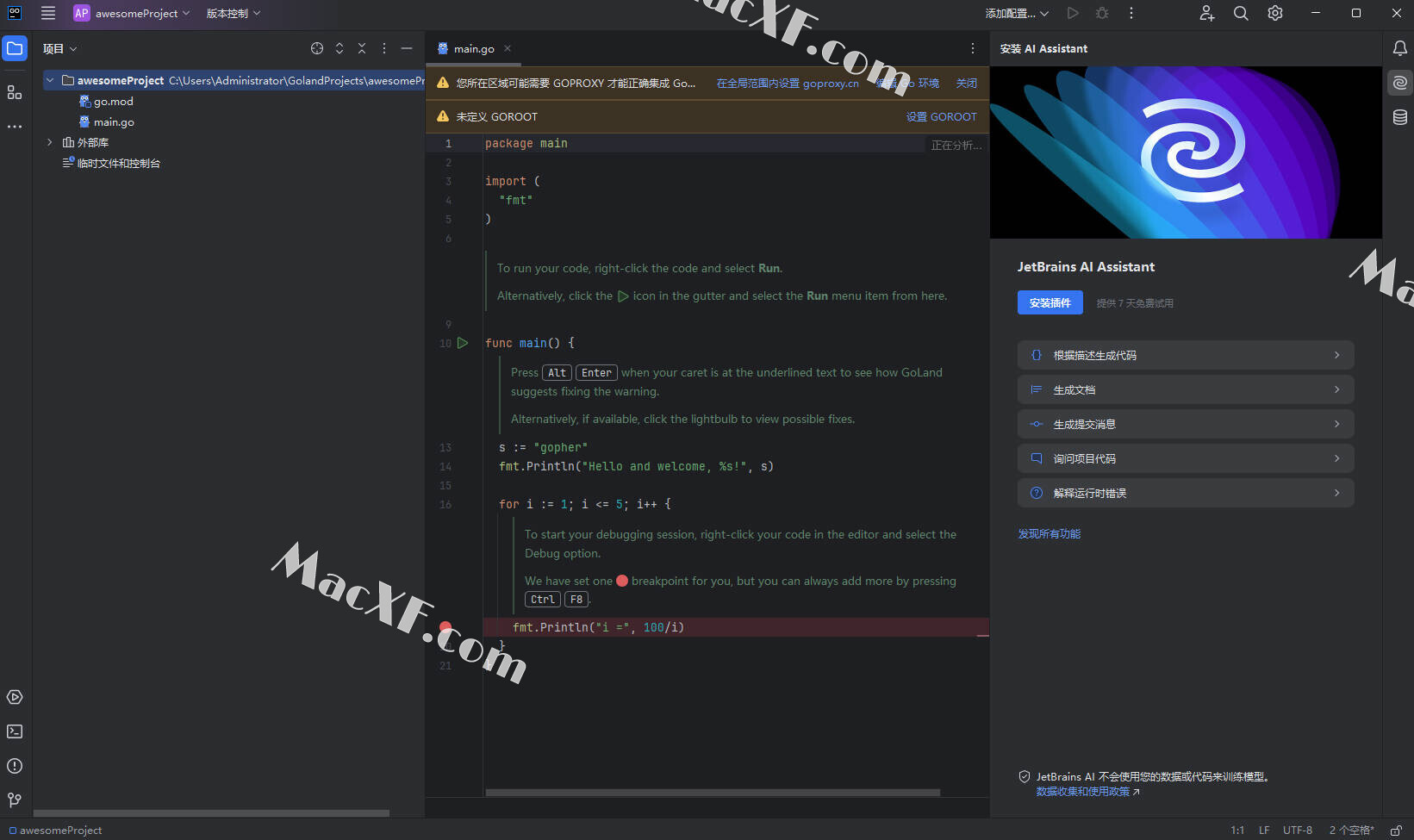
Task: Click LF line separator in status bar
Action: tap(1264, 831)
